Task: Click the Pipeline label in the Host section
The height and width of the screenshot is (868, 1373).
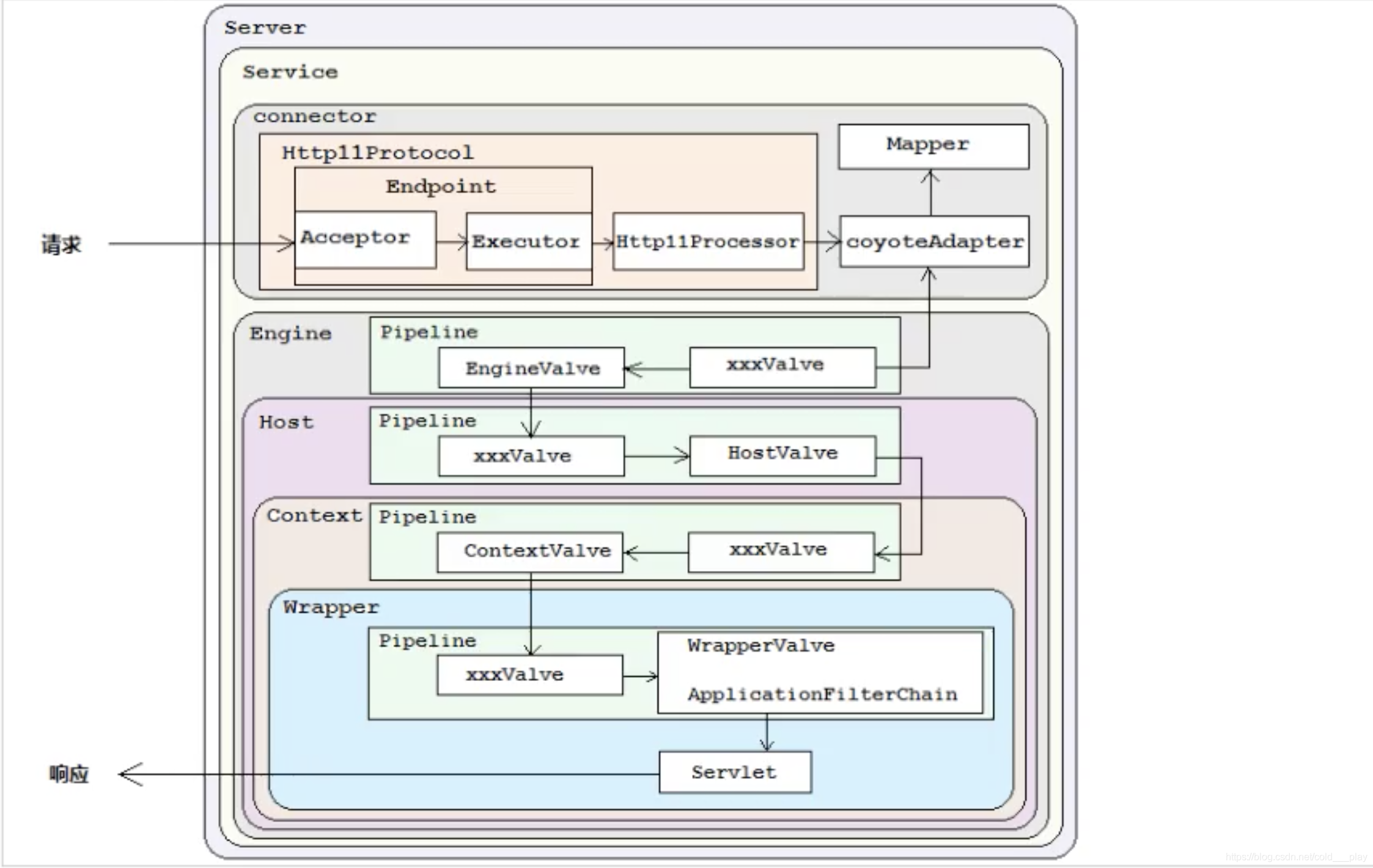Action: [x=427, y=421]
